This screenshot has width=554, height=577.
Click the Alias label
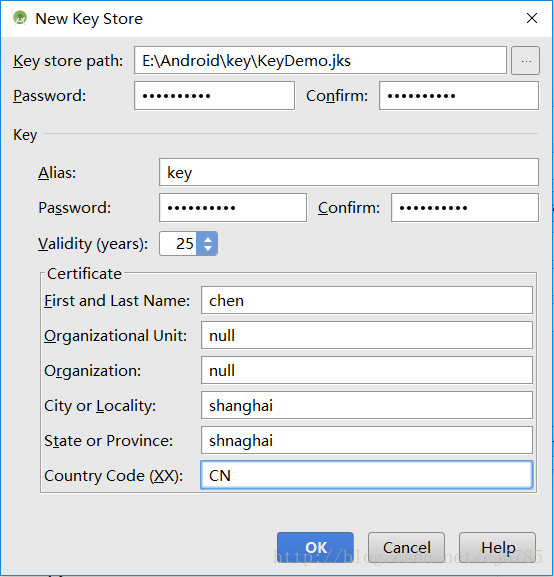point(57,173)
